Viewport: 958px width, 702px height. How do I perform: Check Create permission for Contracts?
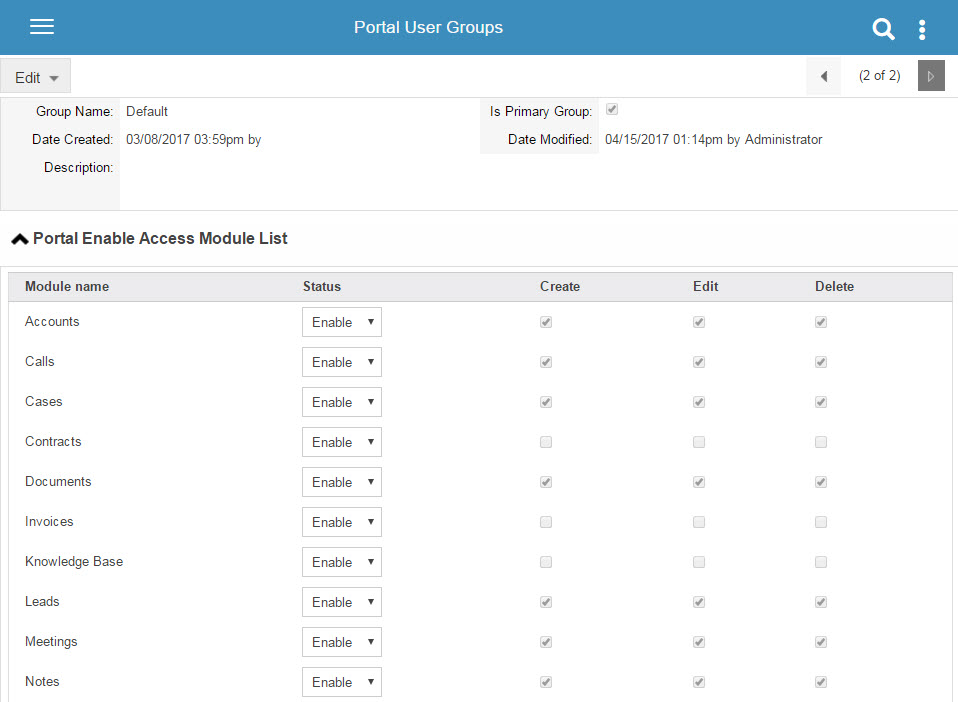point(545,441)
